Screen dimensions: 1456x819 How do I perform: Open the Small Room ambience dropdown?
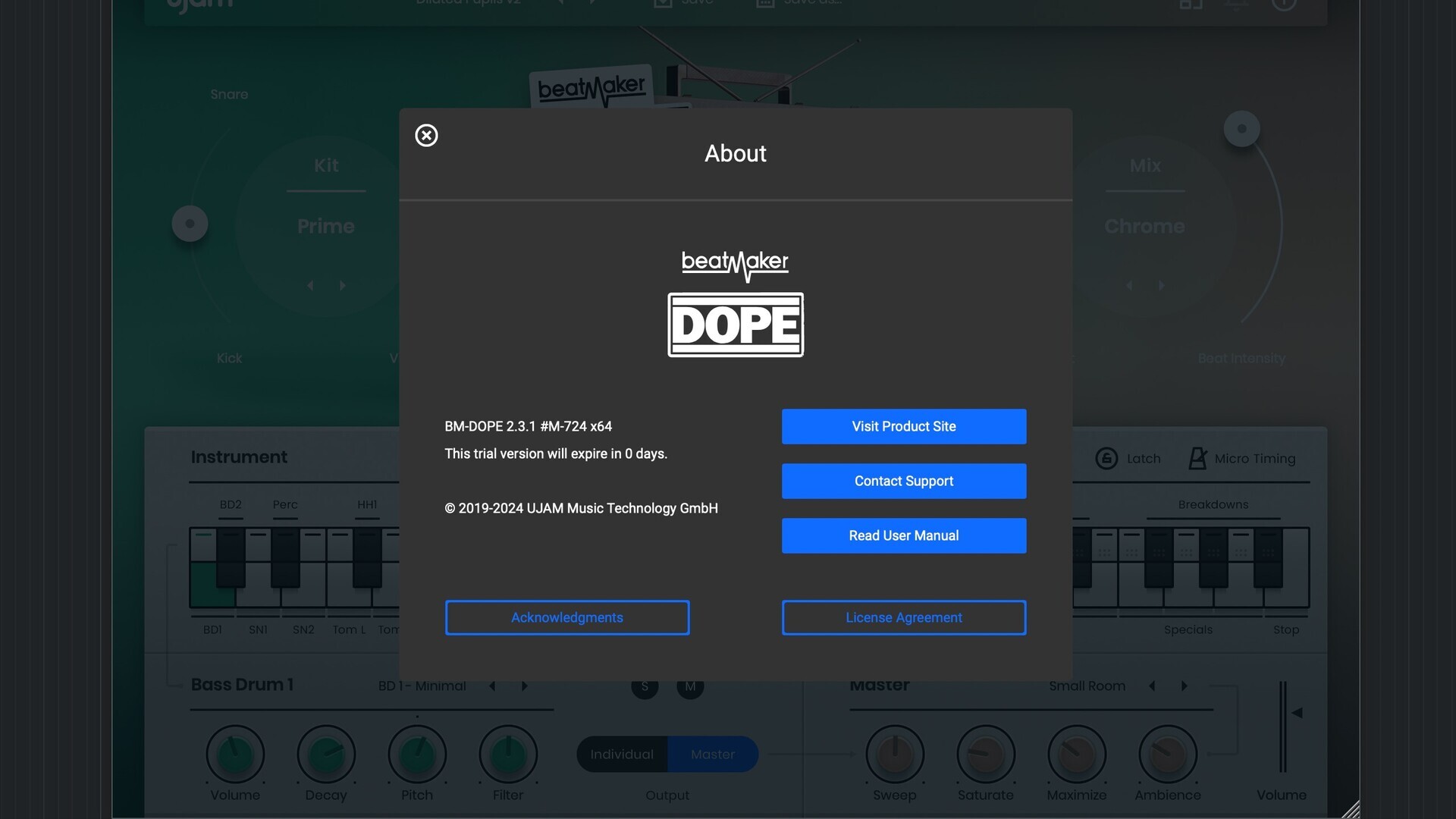(x=1087, y=686)
